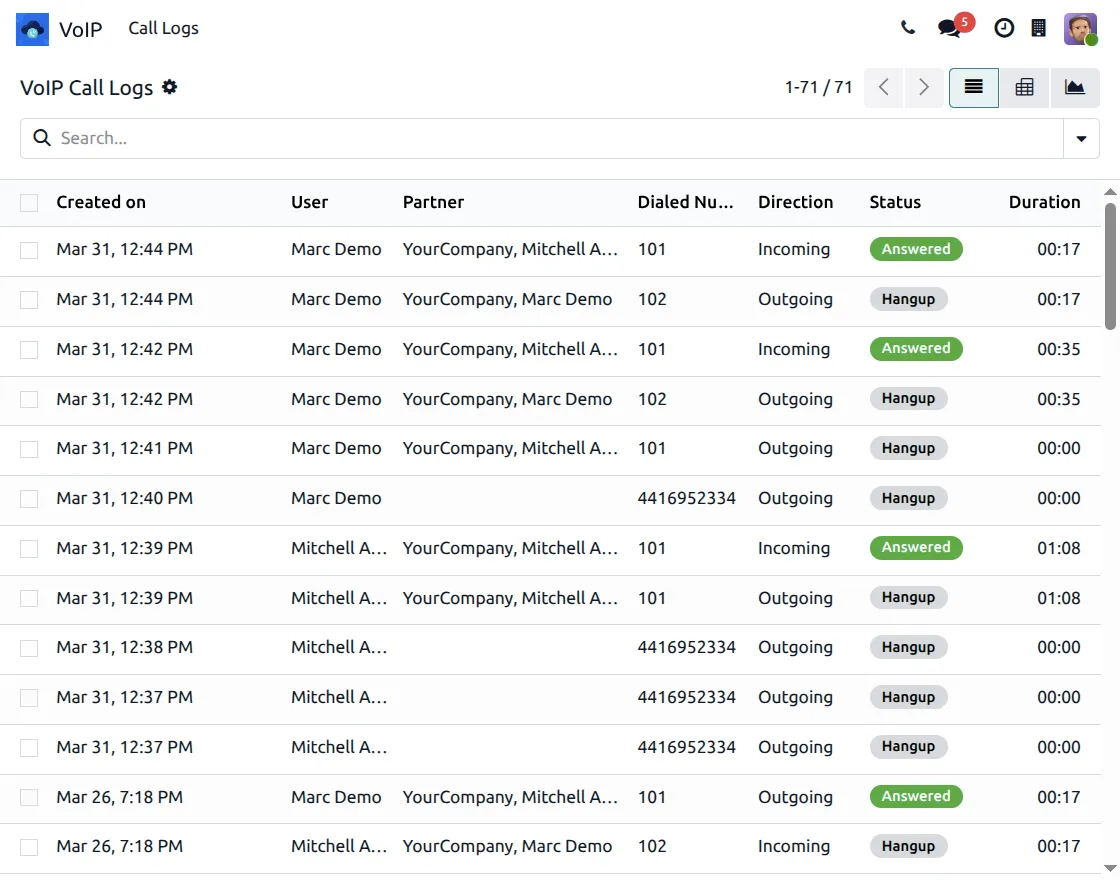Go to previous page of call logs

click(x=883, y=87)
